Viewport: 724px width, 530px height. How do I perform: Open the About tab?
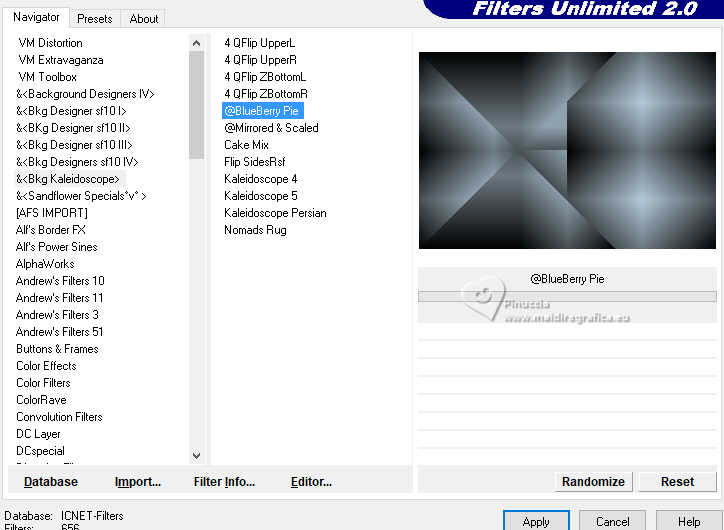(144, 19)
